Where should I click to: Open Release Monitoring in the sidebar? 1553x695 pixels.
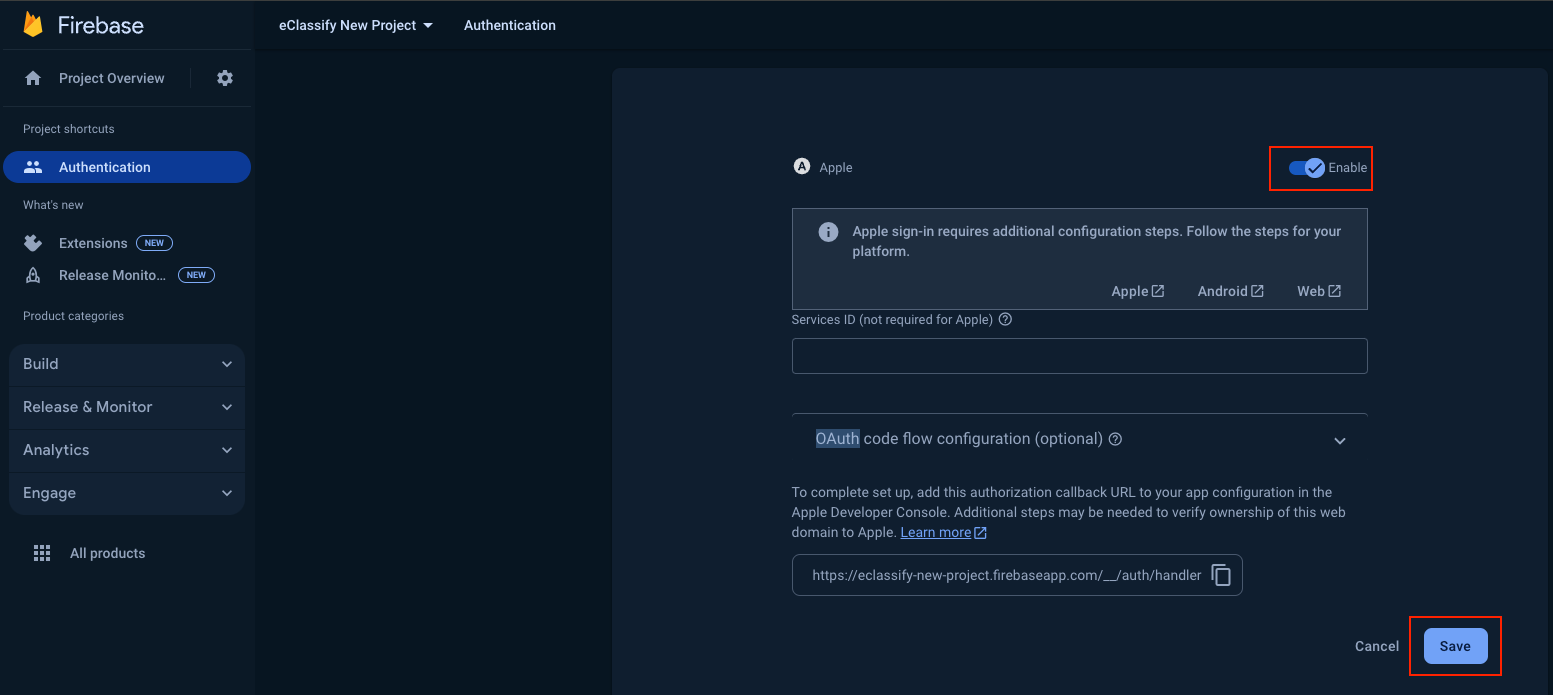point(112,275)
